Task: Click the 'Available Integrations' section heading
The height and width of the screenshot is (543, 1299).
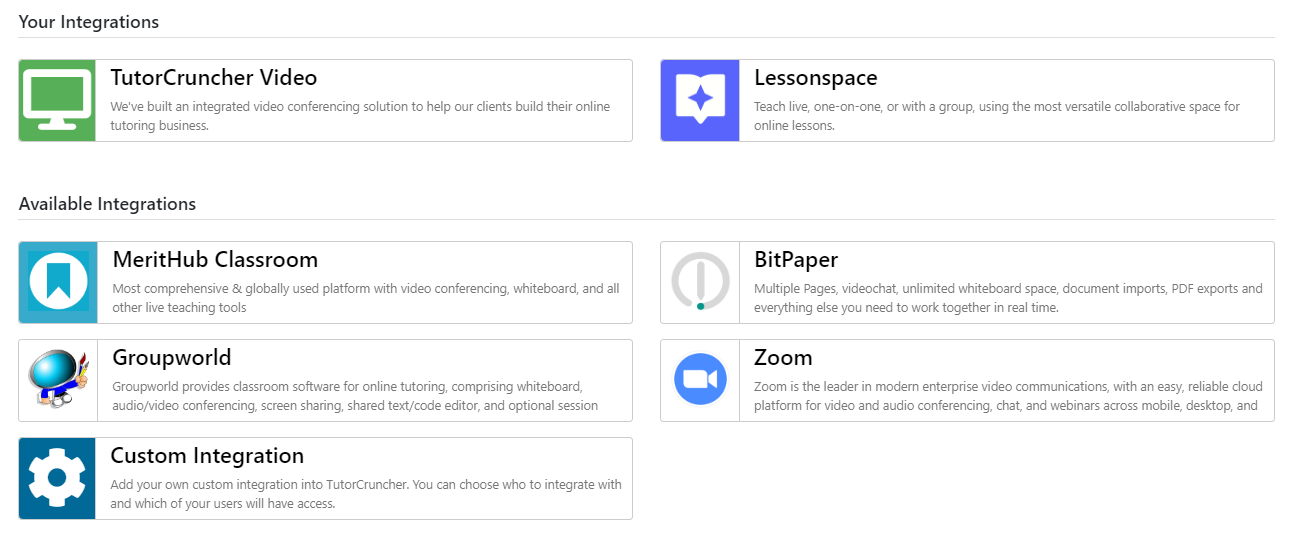Action: click(107, 204)
